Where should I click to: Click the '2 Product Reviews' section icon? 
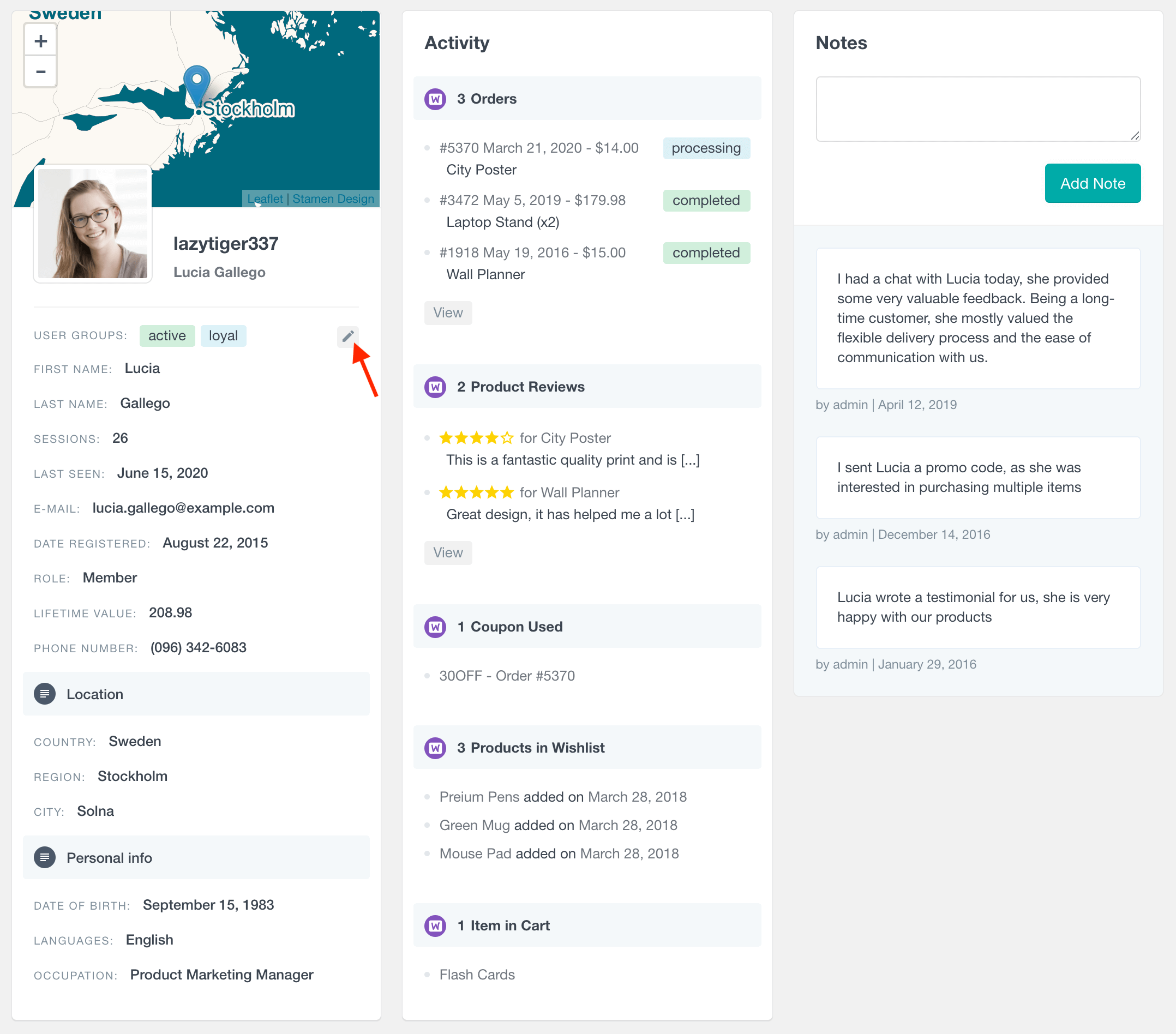436,387
